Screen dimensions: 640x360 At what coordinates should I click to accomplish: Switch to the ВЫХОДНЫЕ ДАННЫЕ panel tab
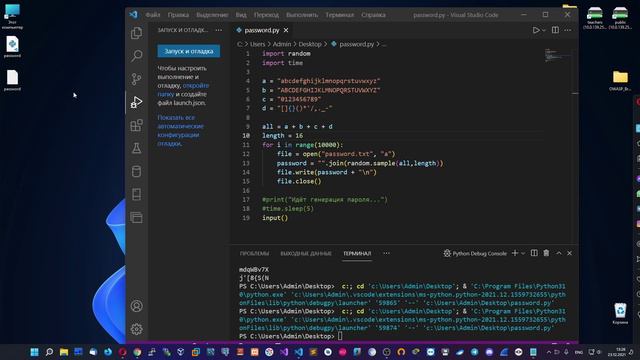306,253
